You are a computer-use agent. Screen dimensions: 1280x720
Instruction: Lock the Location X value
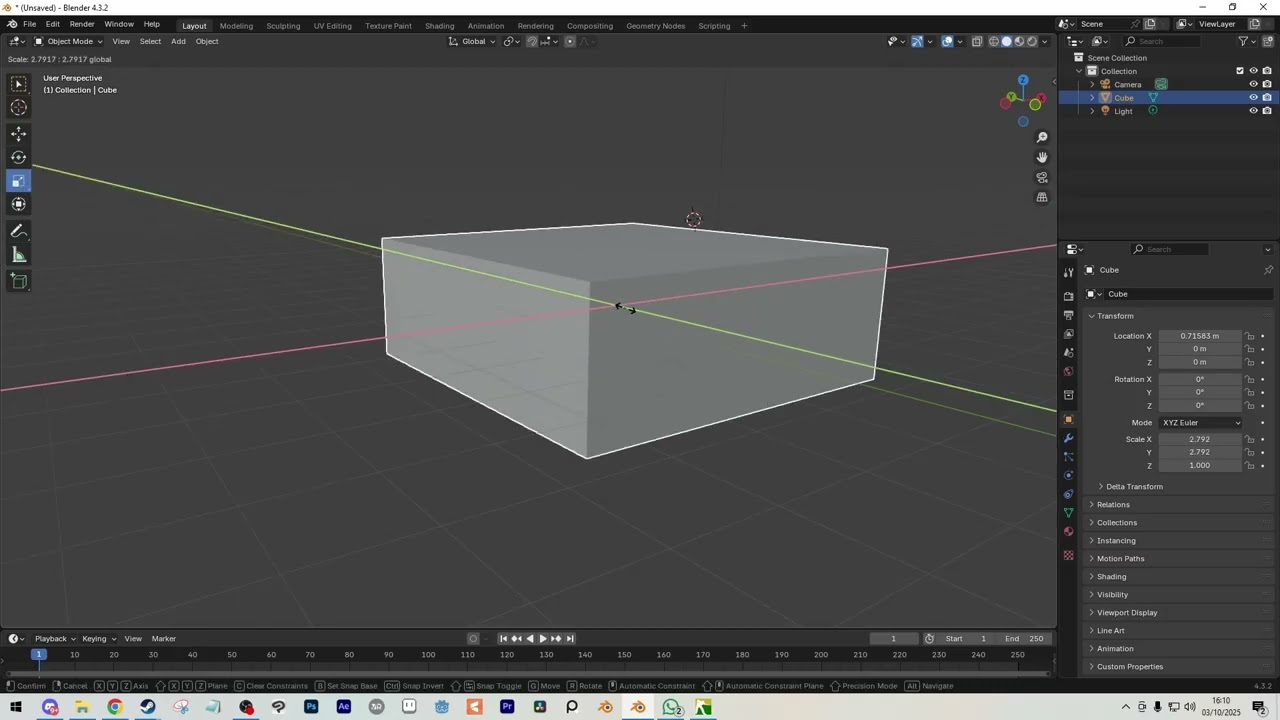coord(1250,336)
